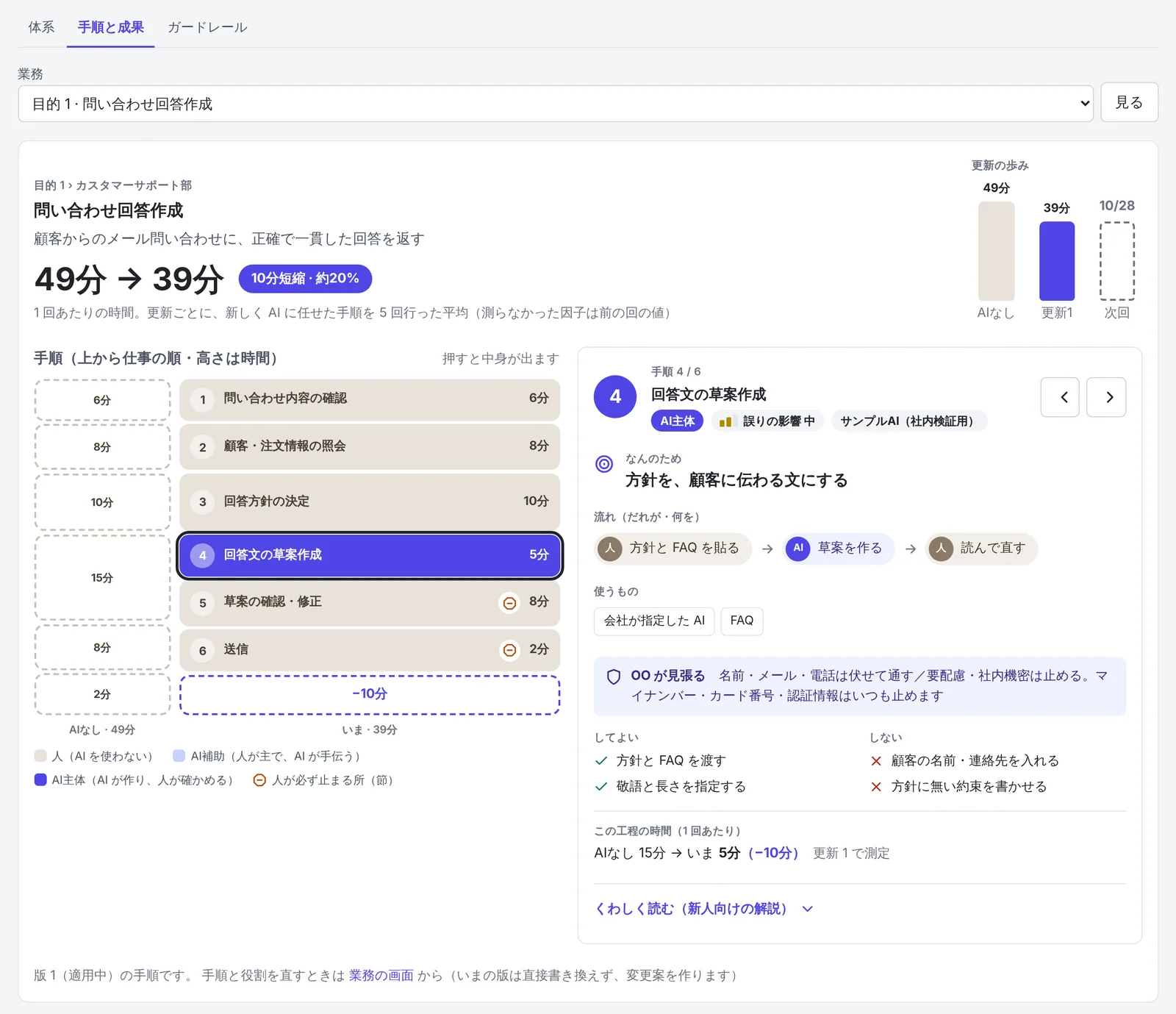Click the 更新1 39分 bar

[1057, 261]
